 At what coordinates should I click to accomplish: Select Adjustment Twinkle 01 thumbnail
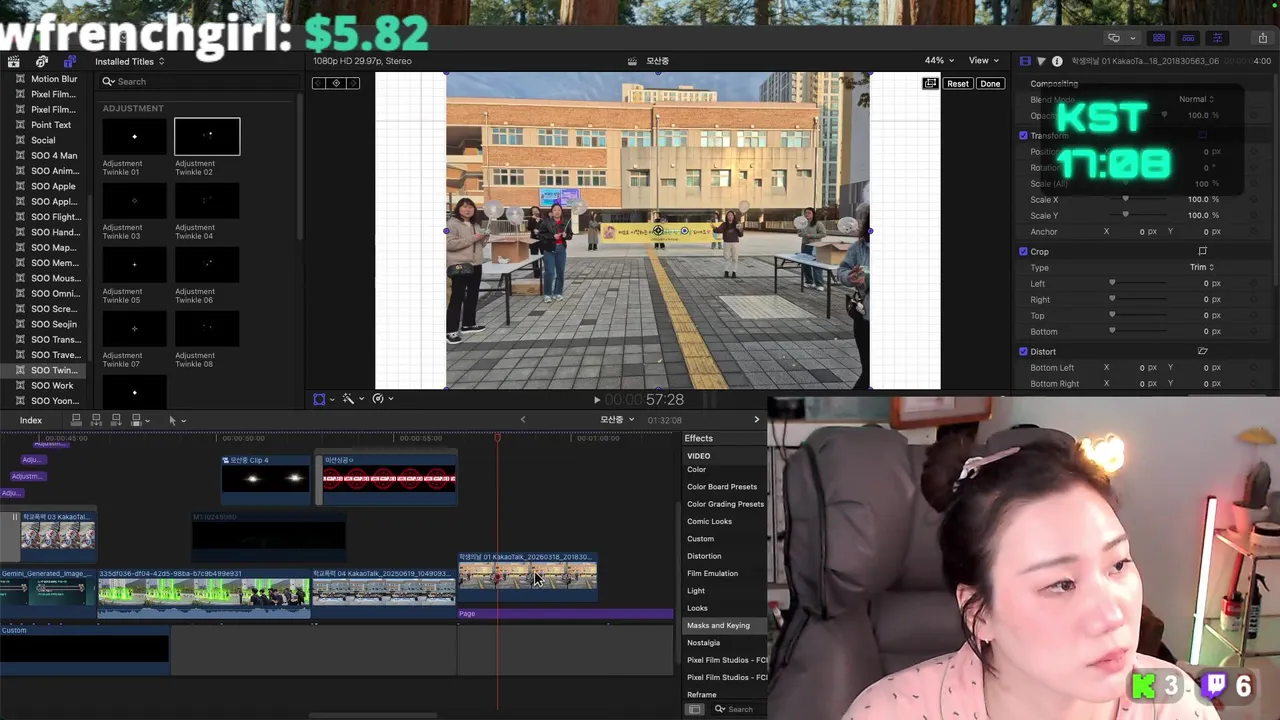pyautogui.click(x=134, y=137)
